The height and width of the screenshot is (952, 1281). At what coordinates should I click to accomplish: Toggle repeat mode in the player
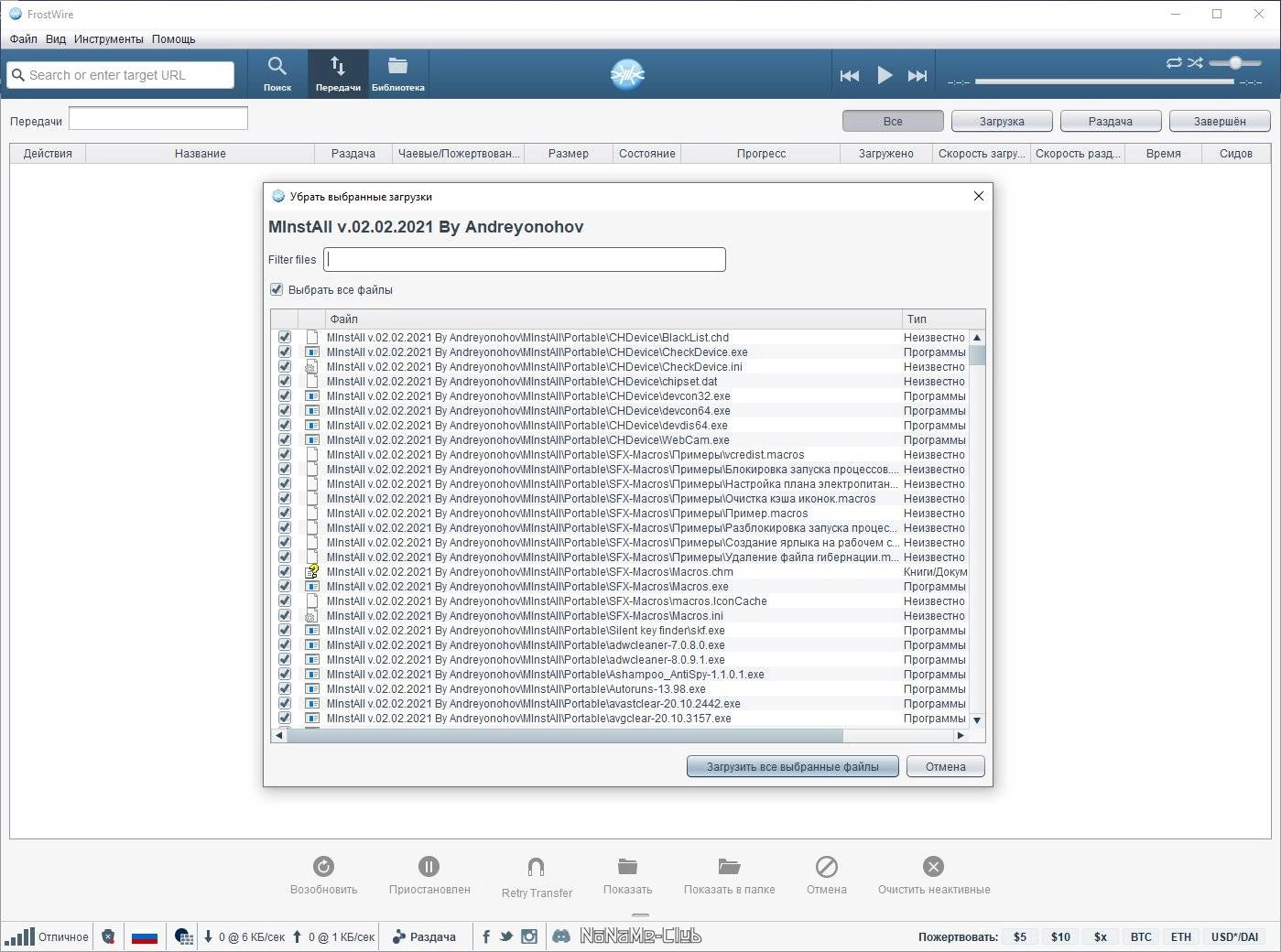[x=1174, y=62]
